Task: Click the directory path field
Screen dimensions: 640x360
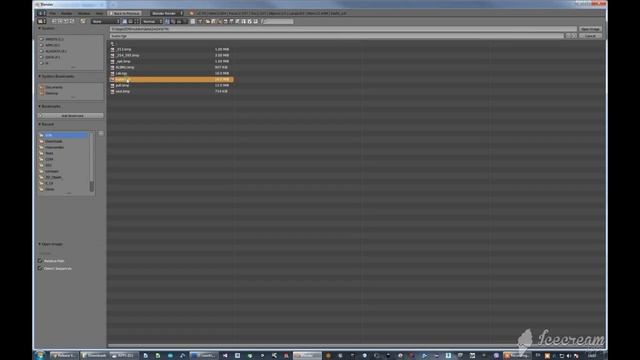Action: coord(343,29)
